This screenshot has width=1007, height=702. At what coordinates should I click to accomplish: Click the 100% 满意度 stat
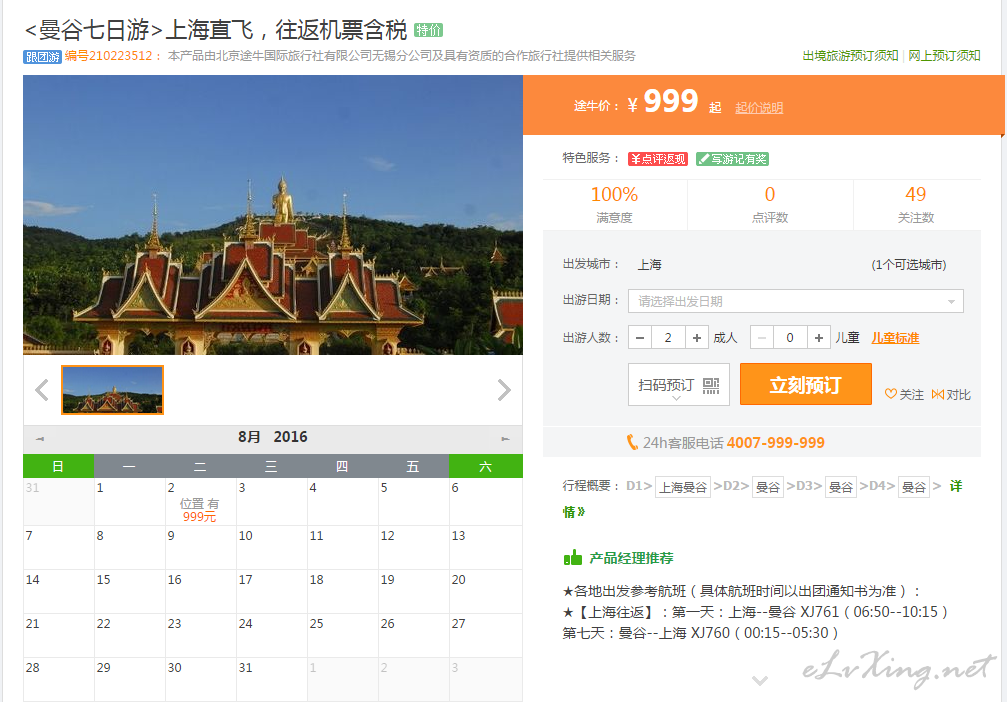615,204
